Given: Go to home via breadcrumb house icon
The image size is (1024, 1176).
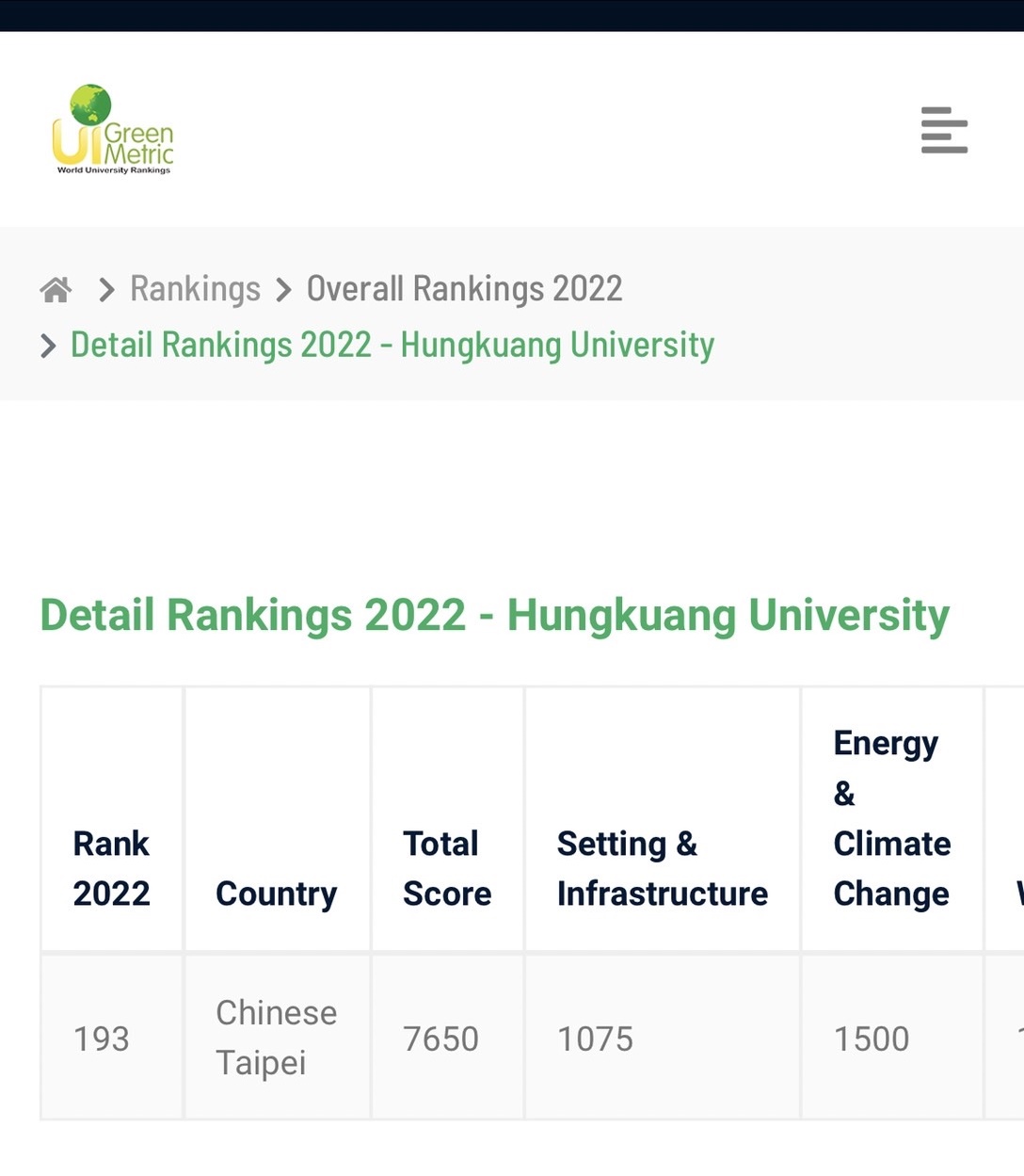Looking at the screenshot, I should [56, 289].
